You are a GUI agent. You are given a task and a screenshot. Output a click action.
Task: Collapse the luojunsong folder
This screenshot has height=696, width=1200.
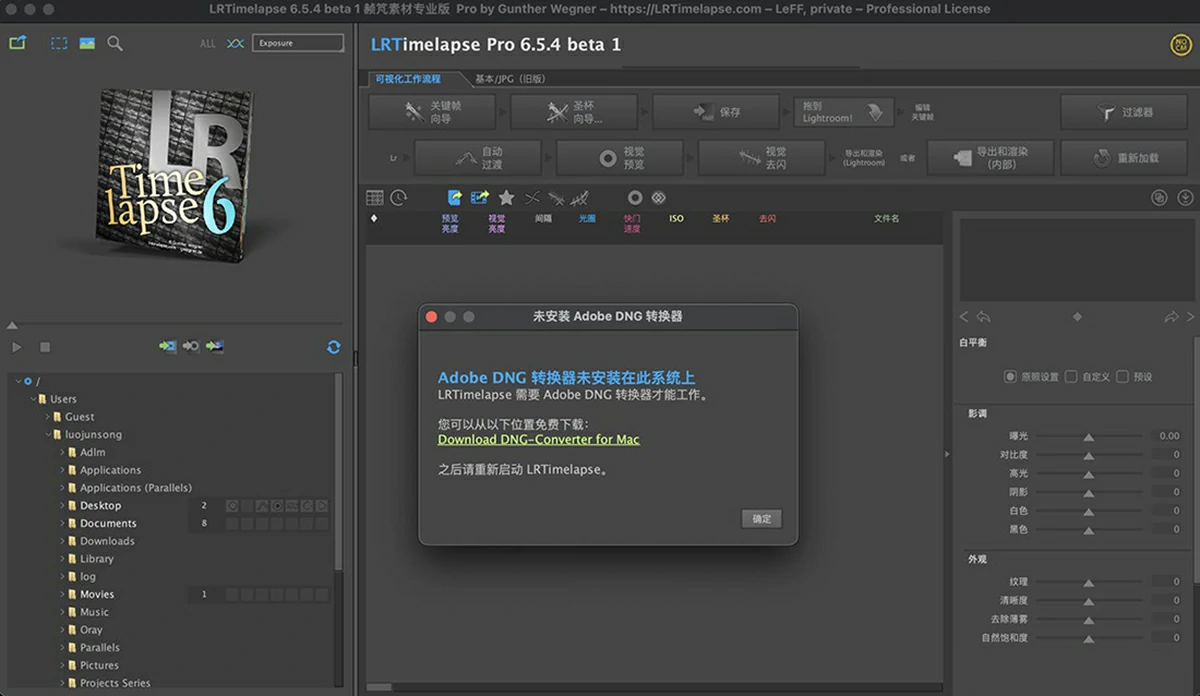47,435
